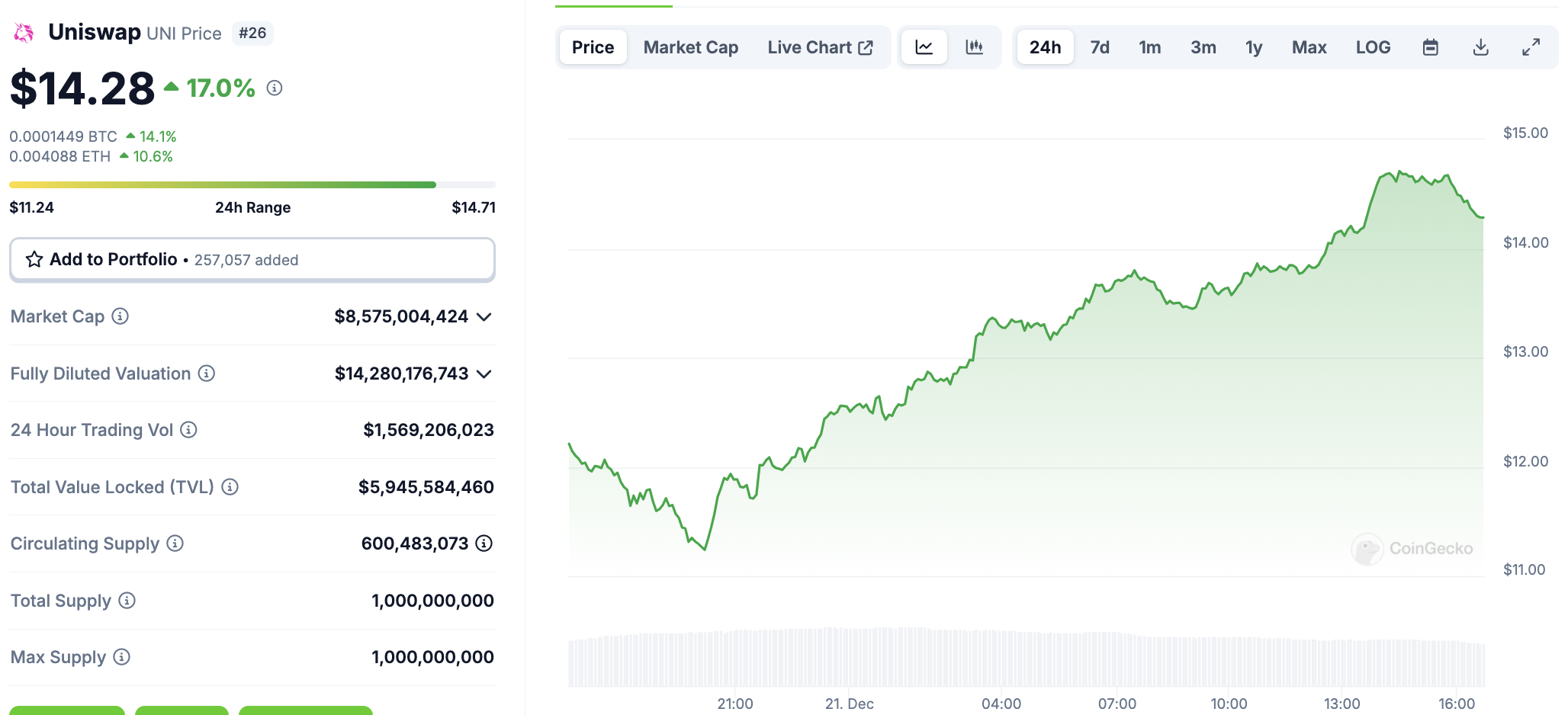Click the 24h Range progress bar
The width and height of the screenshot is (1568, 715).
252,185
